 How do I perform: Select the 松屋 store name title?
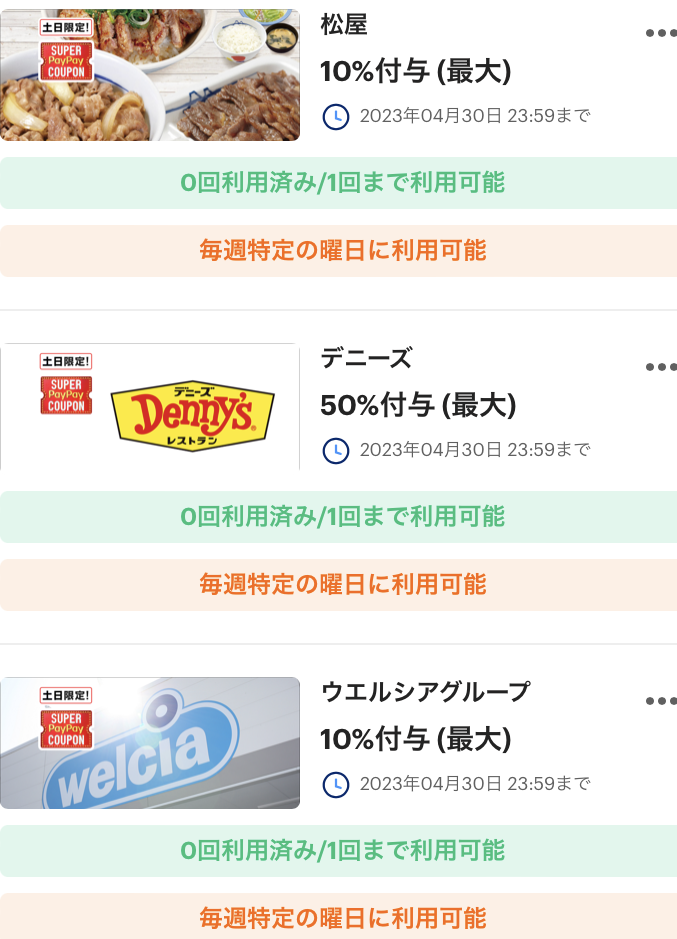click(x=344, y=25)
